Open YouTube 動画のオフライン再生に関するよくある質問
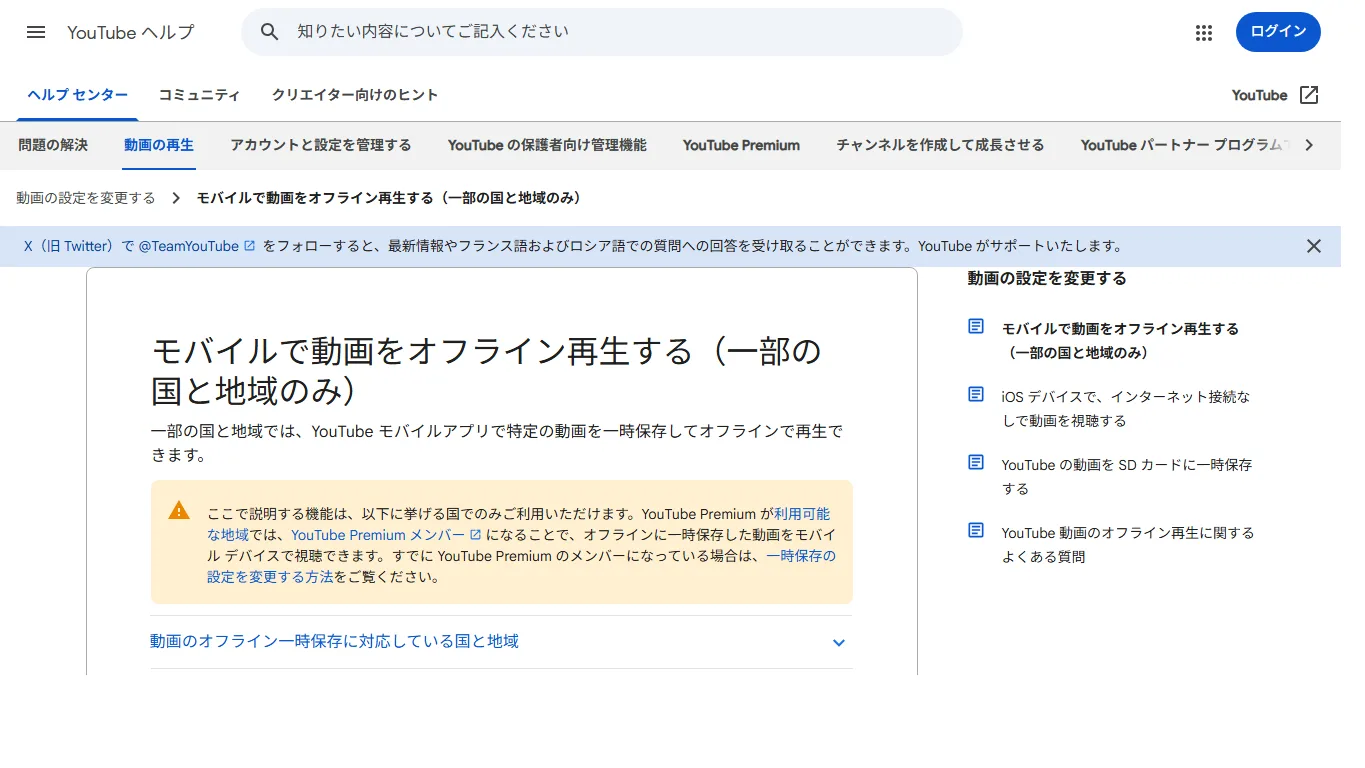The height and width of the screenshot is (768, 1365). (x=1128, y=545)
